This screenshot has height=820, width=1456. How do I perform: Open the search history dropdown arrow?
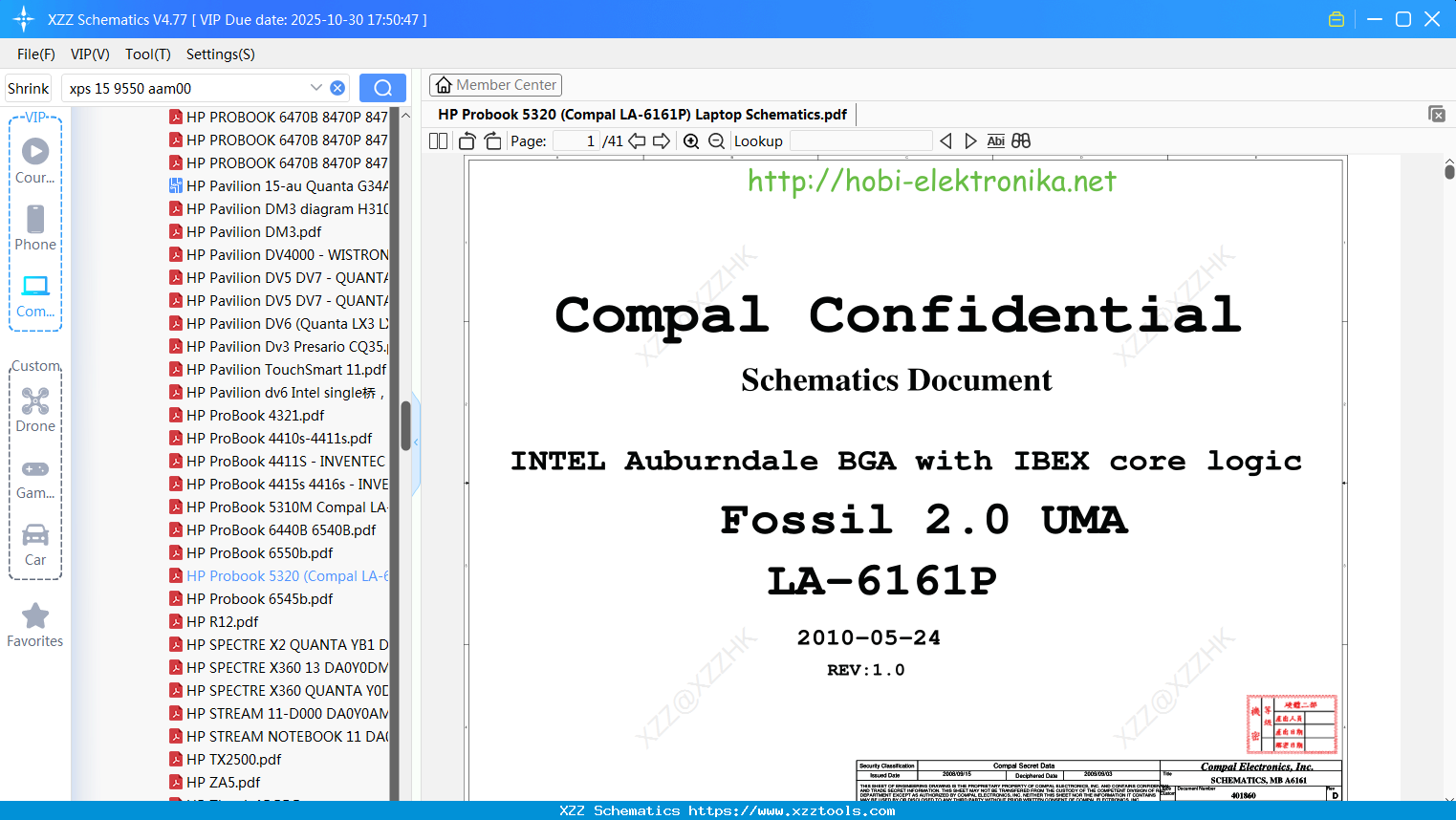[316, 88]
